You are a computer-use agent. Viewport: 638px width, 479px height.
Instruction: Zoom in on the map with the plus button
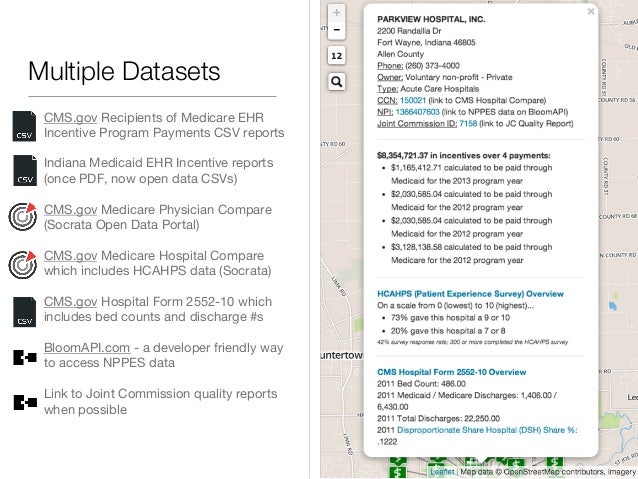coord(336,12)
